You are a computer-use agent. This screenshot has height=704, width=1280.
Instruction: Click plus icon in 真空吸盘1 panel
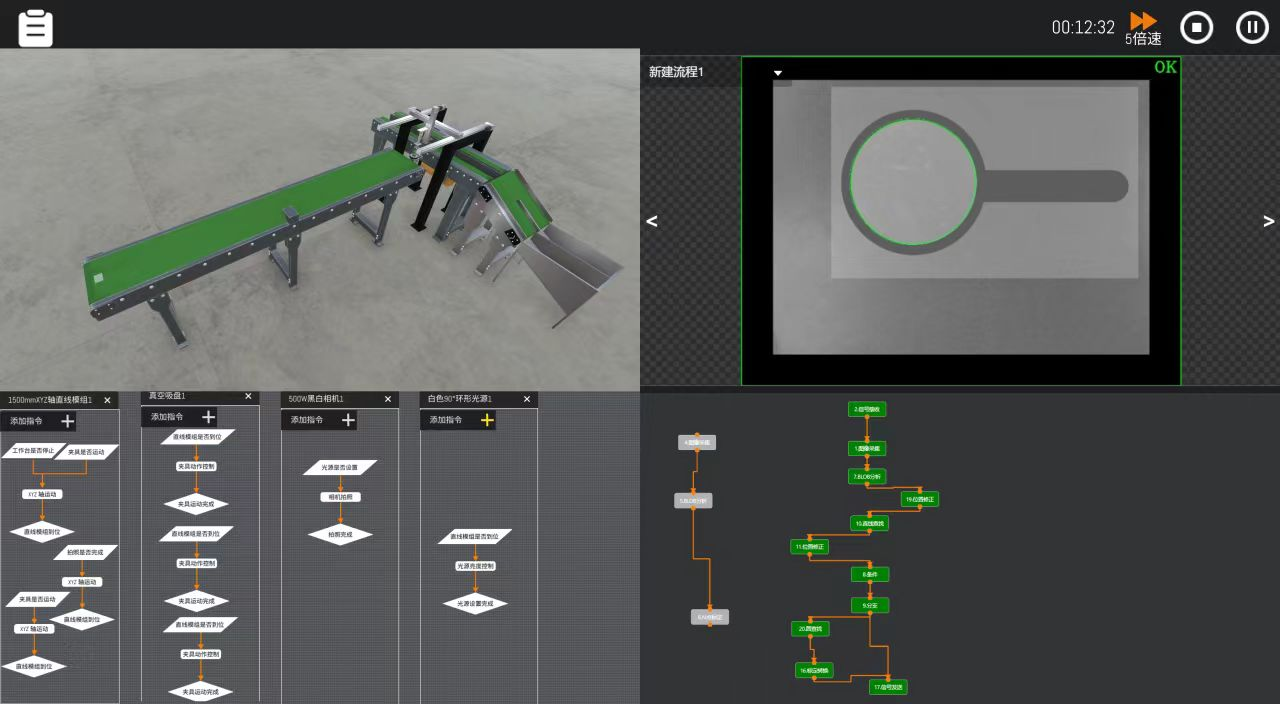(208, 417)
